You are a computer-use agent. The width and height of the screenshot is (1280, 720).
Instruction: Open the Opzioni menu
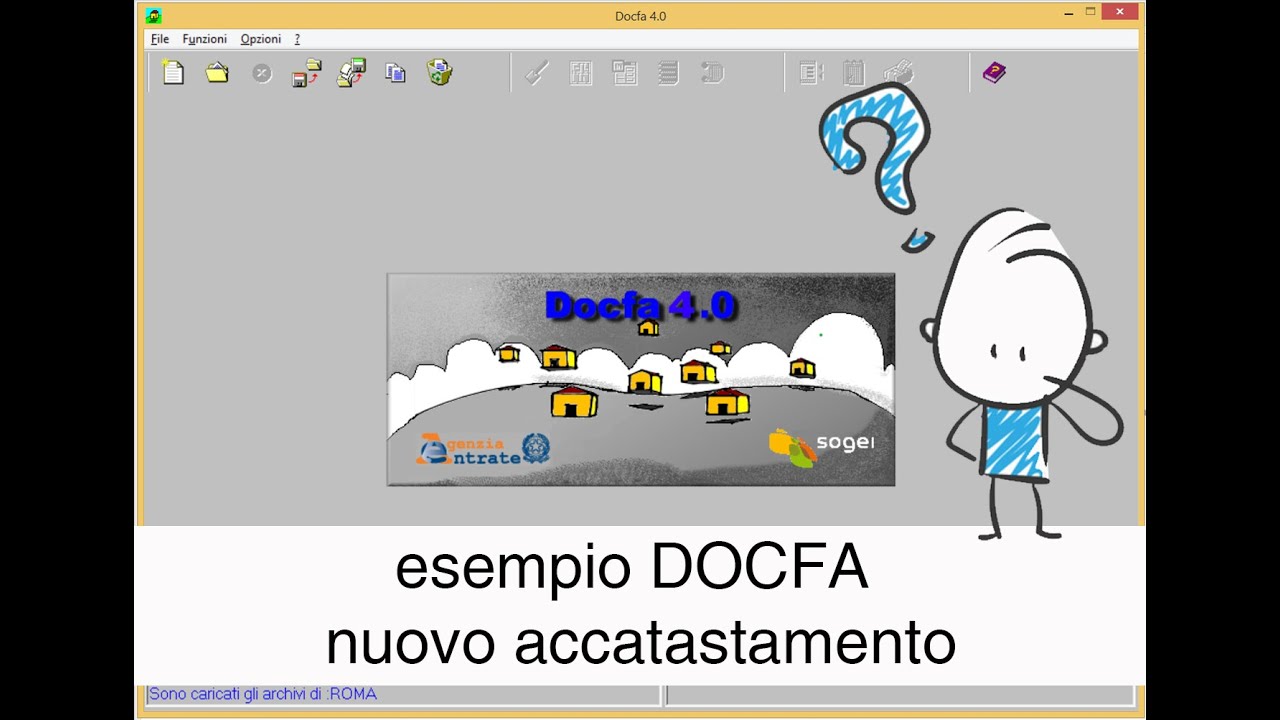pyautogui.click(x=260, y=39)
